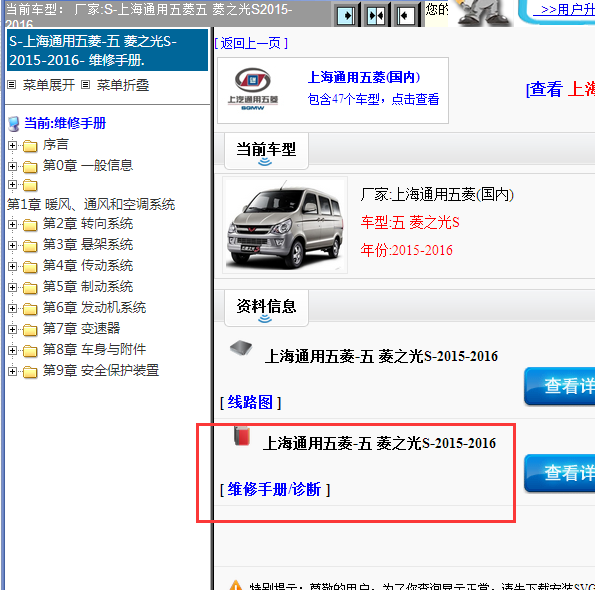Open the 上海通用五菱(国内) brand link
The width and height of the screenshot is (595, 590).
click(x=364, y=77)
